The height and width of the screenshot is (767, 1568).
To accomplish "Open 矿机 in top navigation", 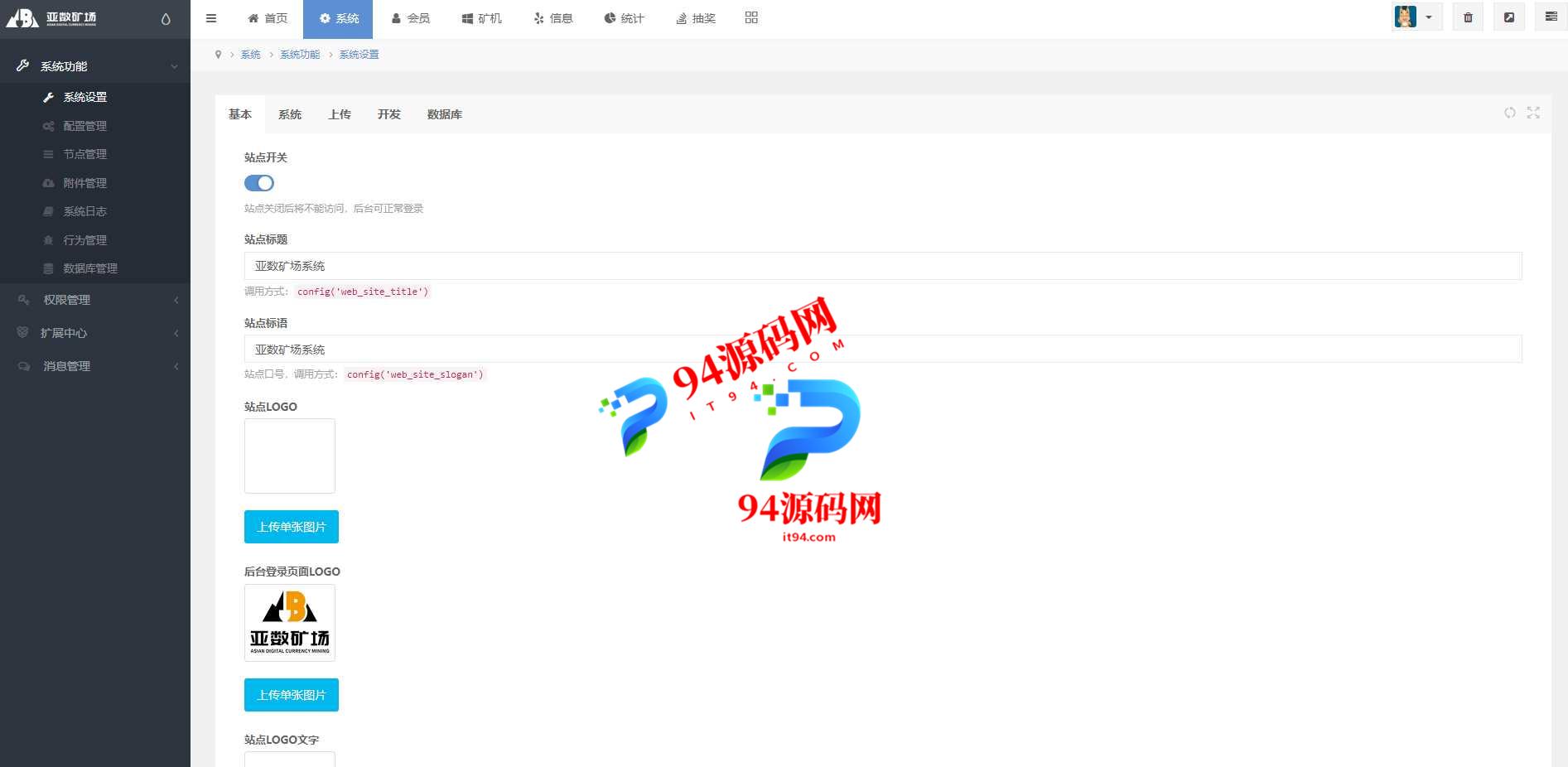I will pyautogui.click(x=481, y=18).
